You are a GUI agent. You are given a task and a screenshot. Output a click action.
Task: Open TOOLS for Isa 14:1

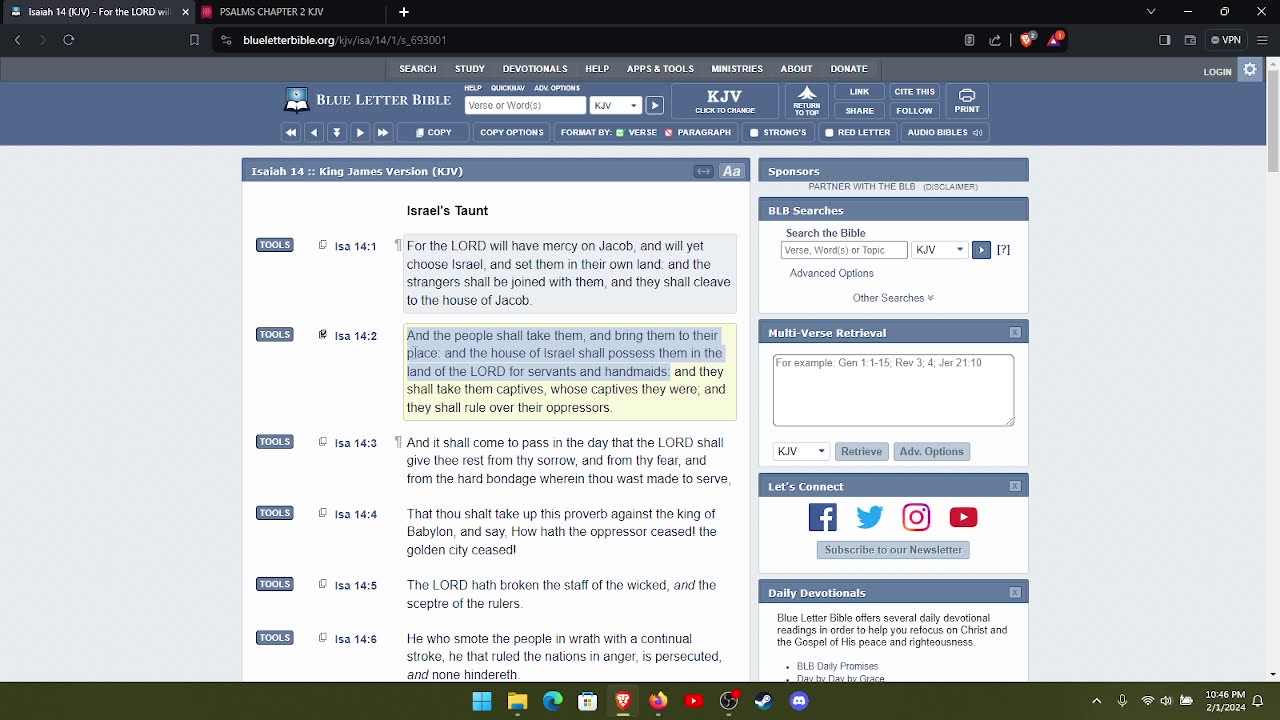coord(275,245)
